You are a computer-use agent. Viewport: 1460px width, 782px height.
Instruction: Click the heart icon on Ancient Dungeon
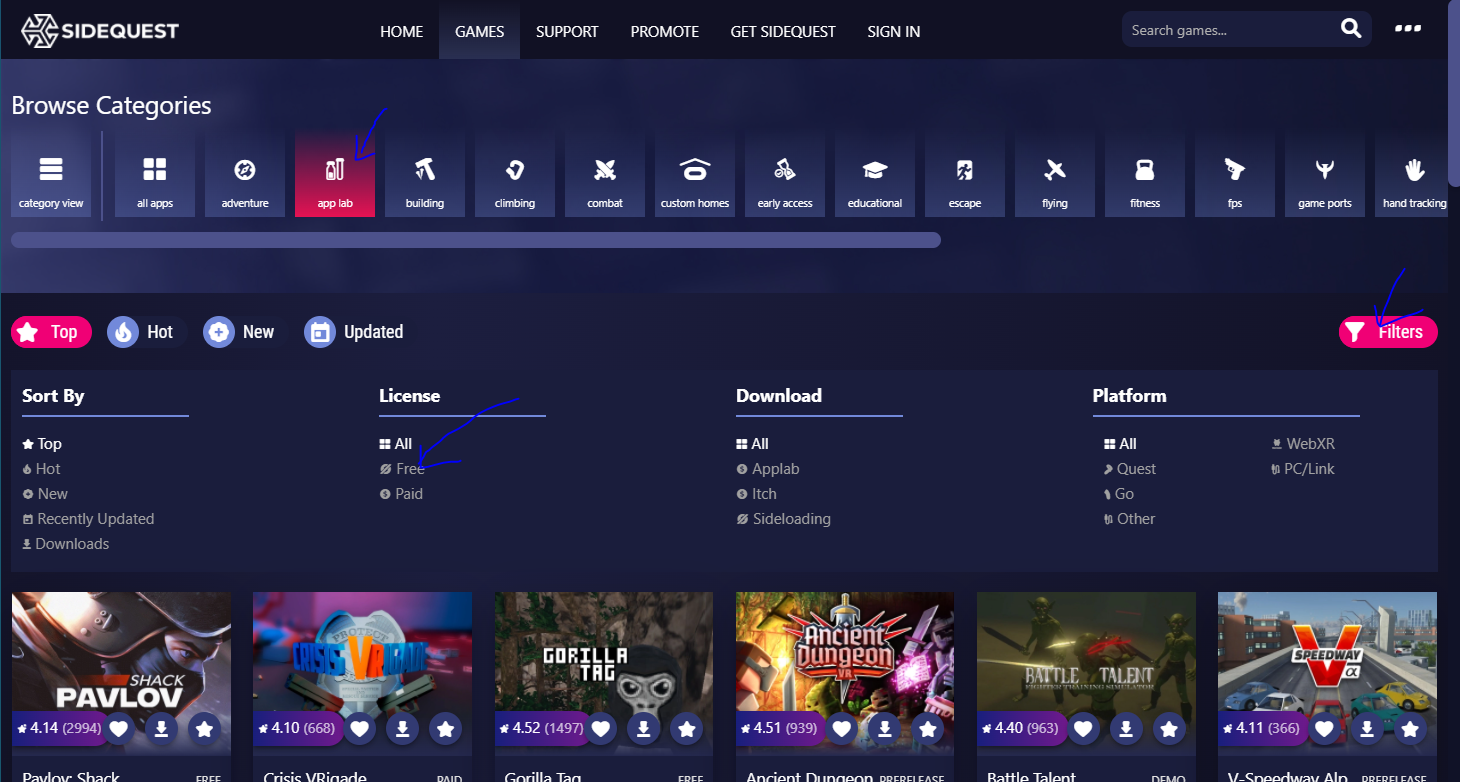tap(842, 729)
